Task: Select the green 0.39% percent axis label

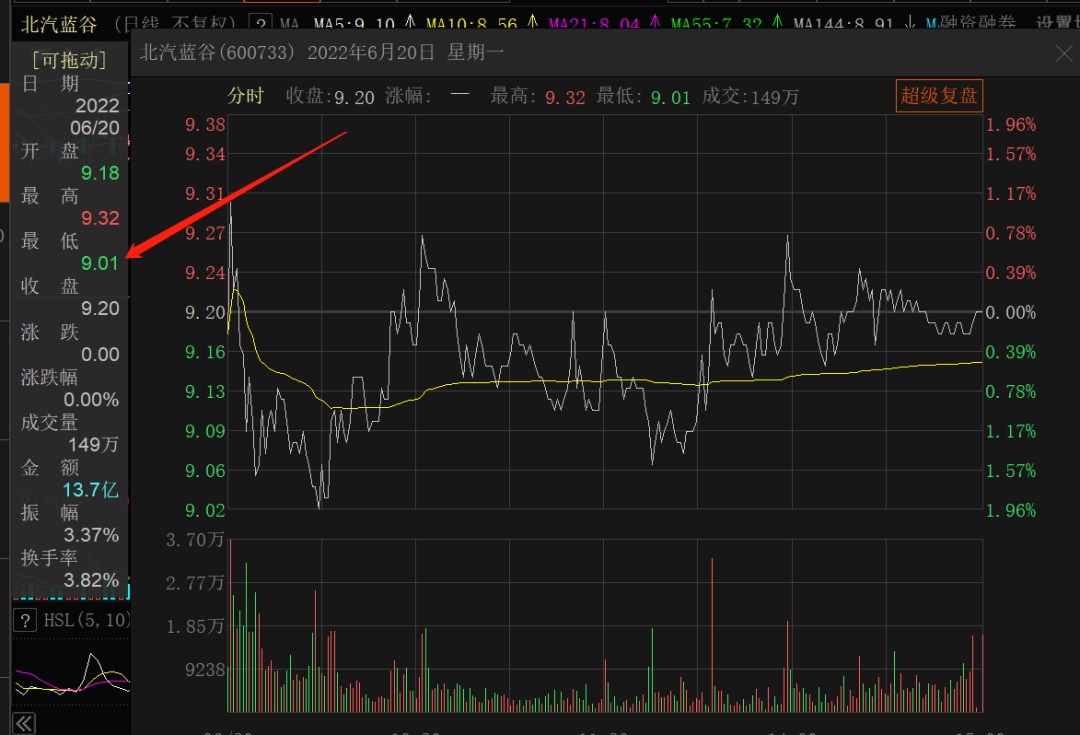Action: 1011,352
